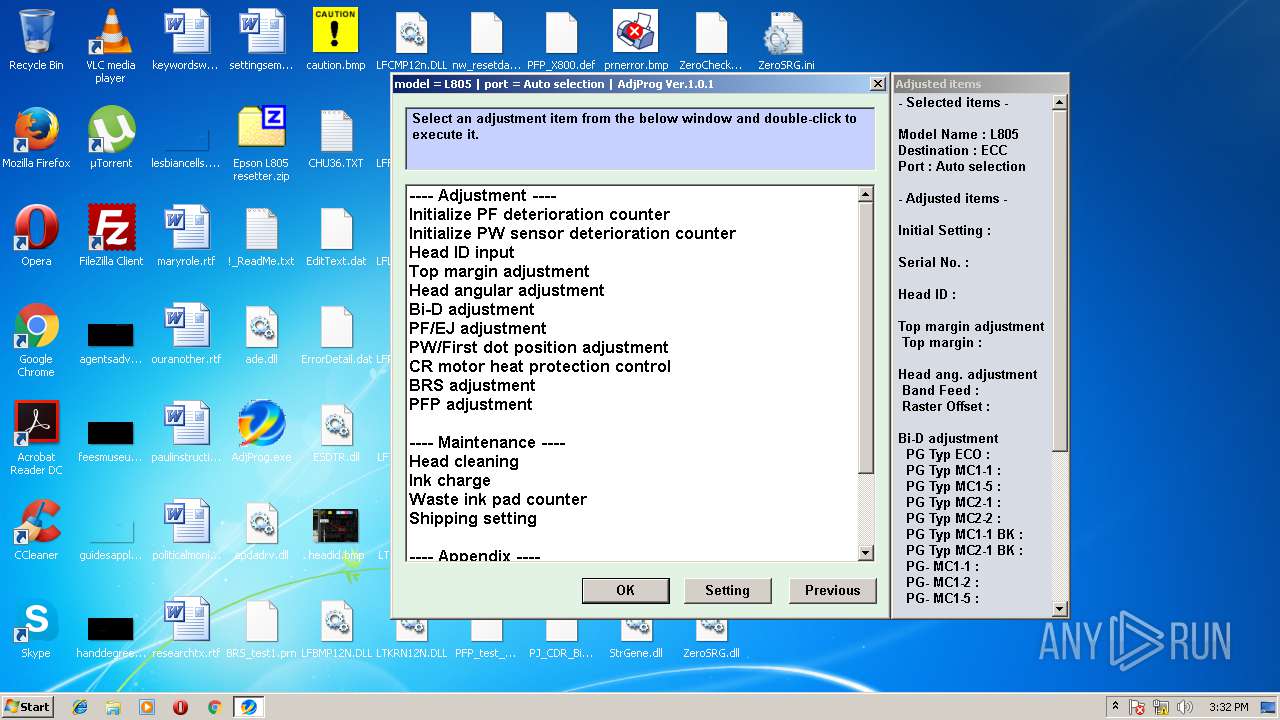Close the AdjProg window

[877, 84]
